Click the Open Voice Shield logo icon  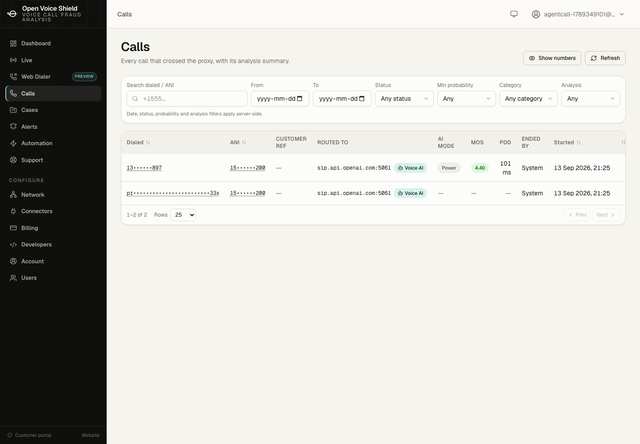[x=12, y=14]
